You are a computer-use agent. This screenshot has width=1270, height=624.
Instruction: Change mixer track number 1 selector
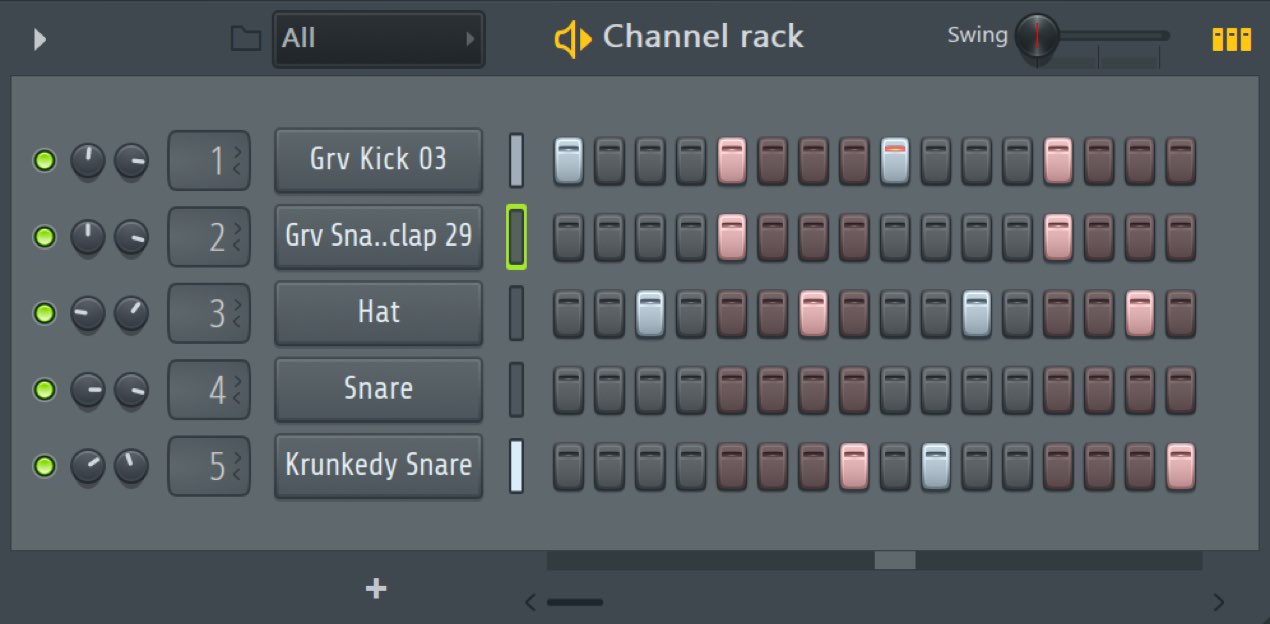(x=209, y=160)
